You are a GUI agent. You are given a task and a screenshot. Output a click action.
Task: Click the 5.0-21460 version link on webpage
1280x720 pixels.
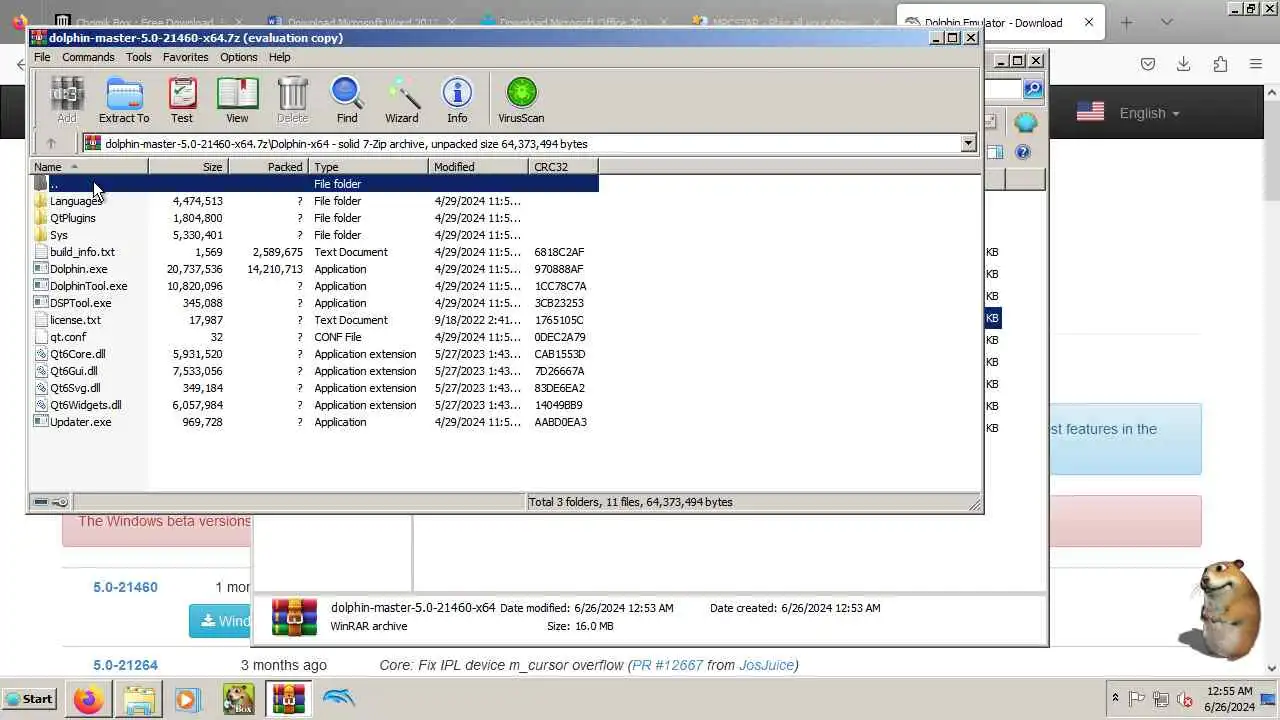125,587
